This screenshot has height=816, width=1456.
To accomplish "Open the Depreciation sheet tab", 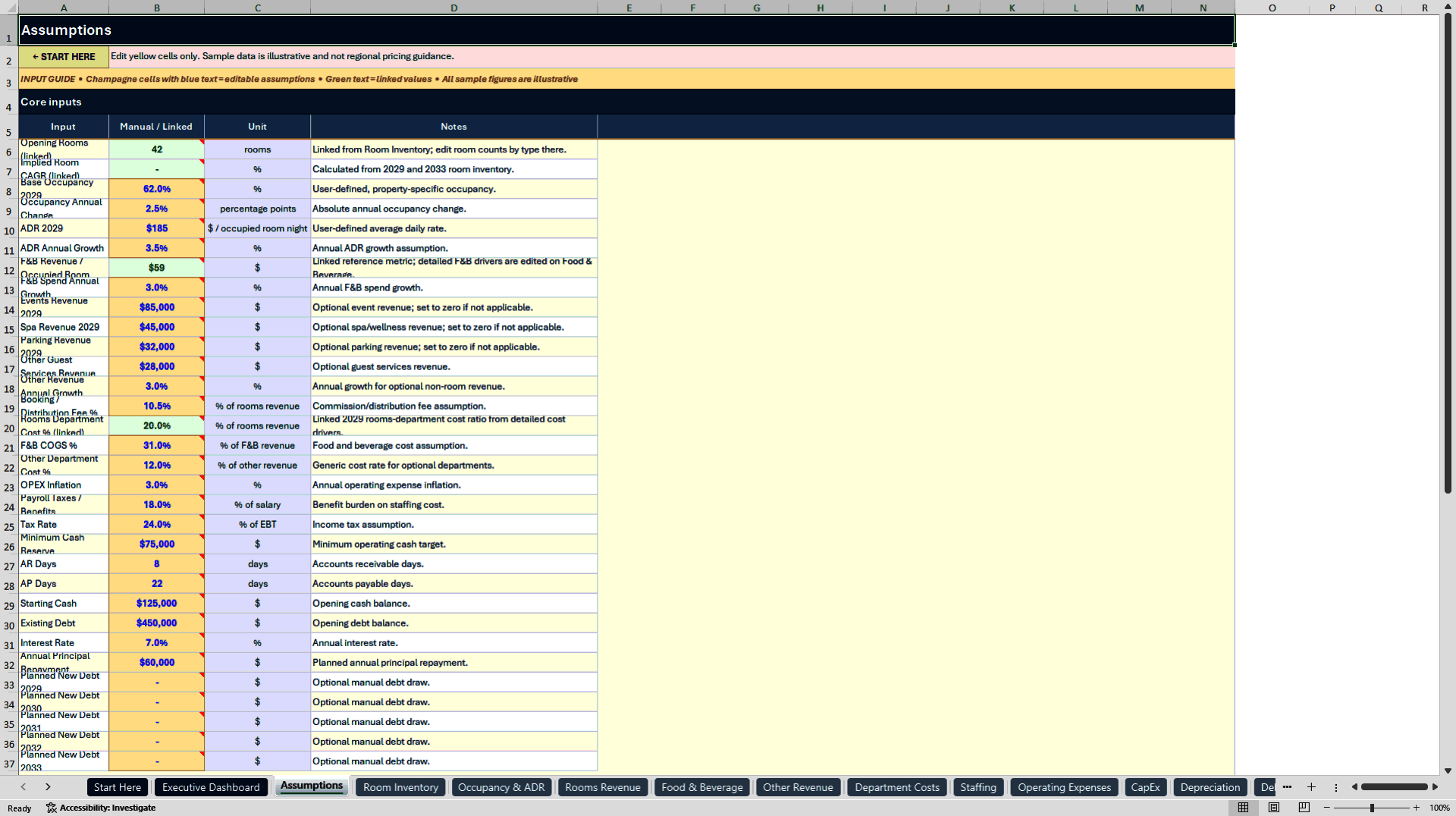I will 1210,787.
